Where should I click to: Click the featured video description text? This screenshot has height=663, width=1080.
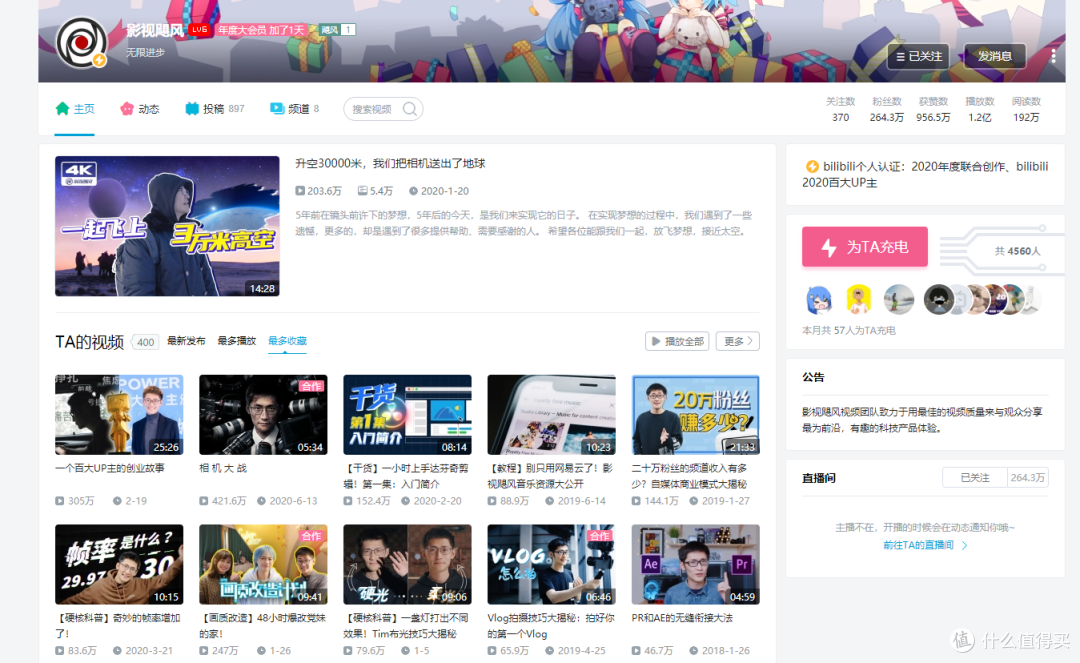click(523, 223)
